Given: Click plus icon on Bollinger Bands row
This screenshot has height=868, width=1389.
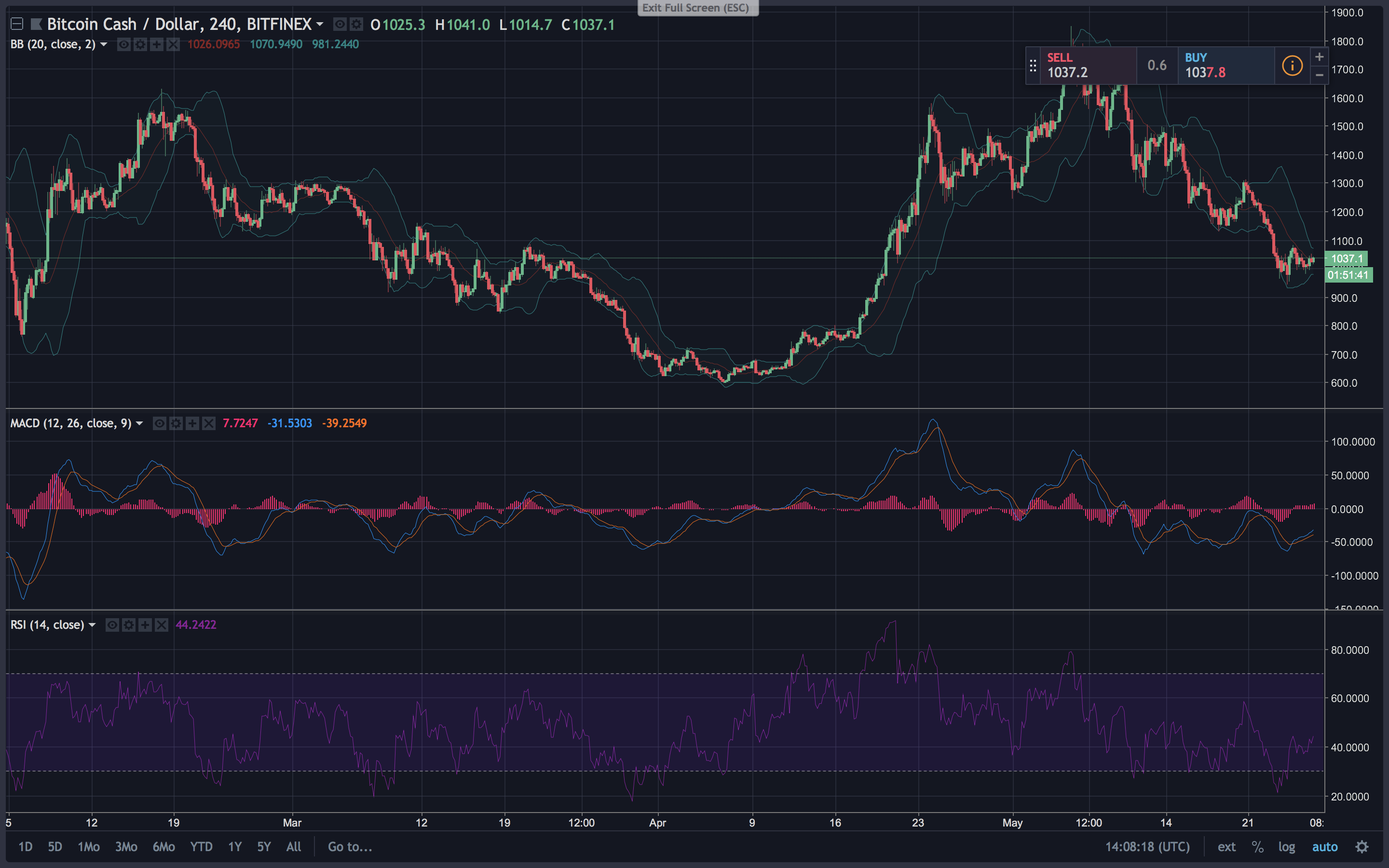Looking at the screenshot, I should [x=156, y=44].
